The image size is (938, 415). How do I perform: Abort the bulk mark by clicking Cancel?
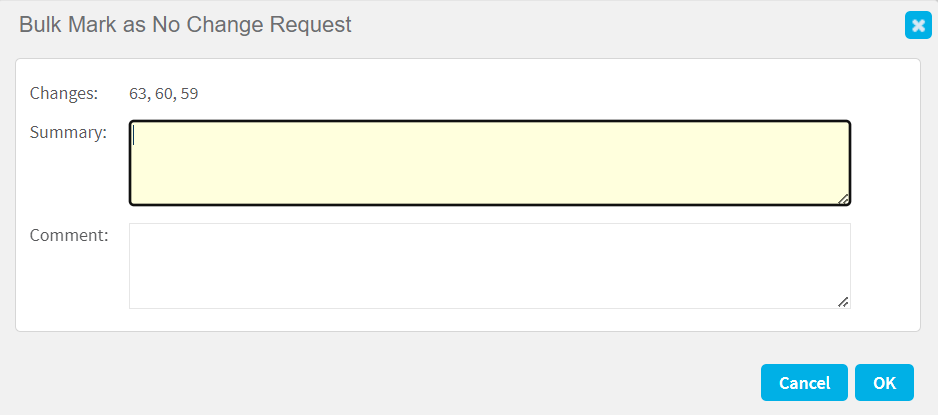click(x=804, y=382)
